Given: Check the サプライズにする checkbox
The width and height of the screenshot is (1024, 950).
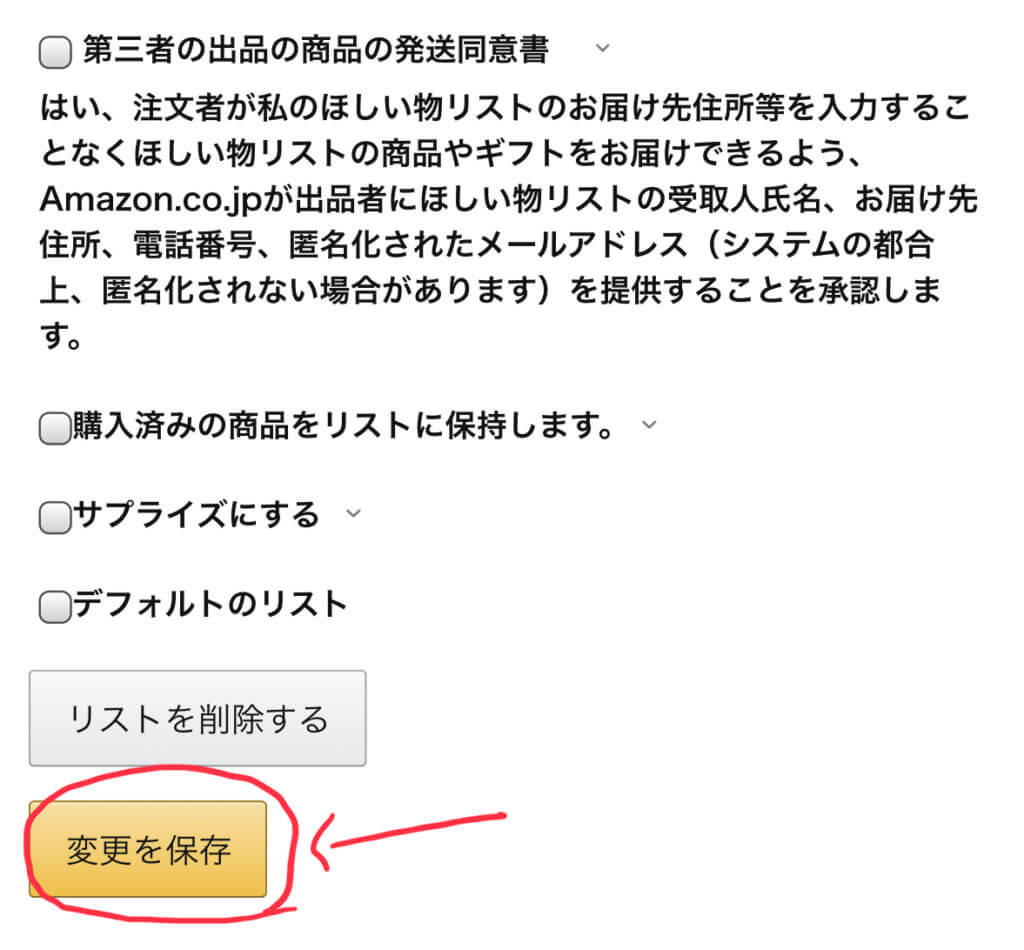Looking at the screenshot, I should [53, 517].
